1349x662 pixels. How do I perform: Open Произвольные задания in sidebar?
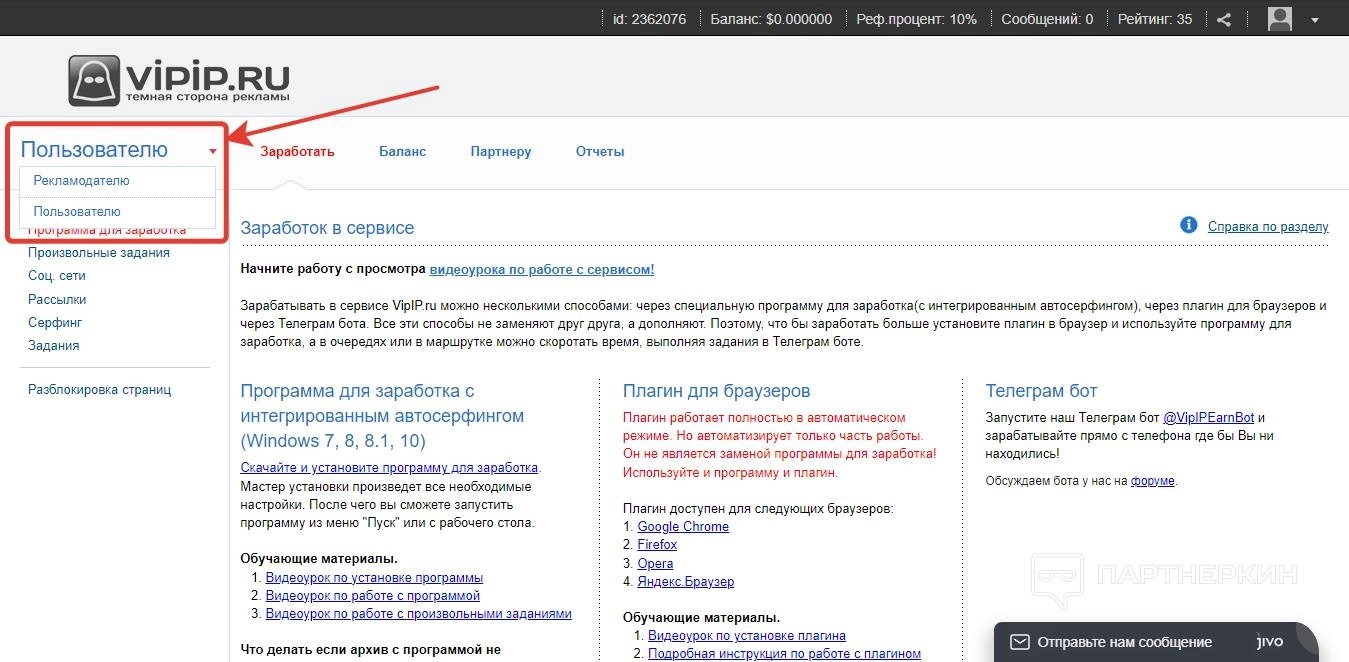pos(99,253)
